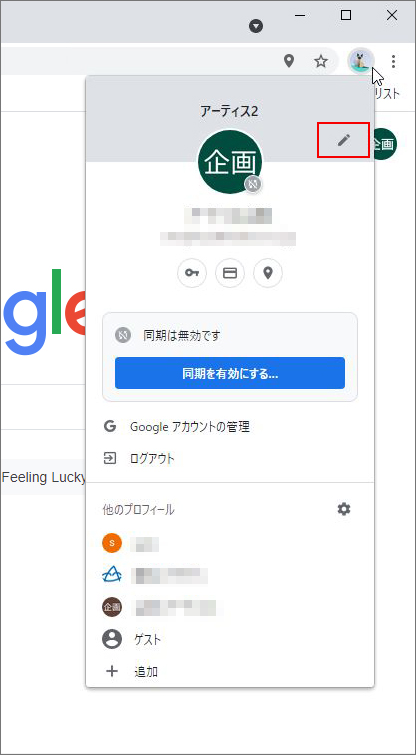Switch to the brown 企画 profile

pyautogui.click(x=230, y=608)
